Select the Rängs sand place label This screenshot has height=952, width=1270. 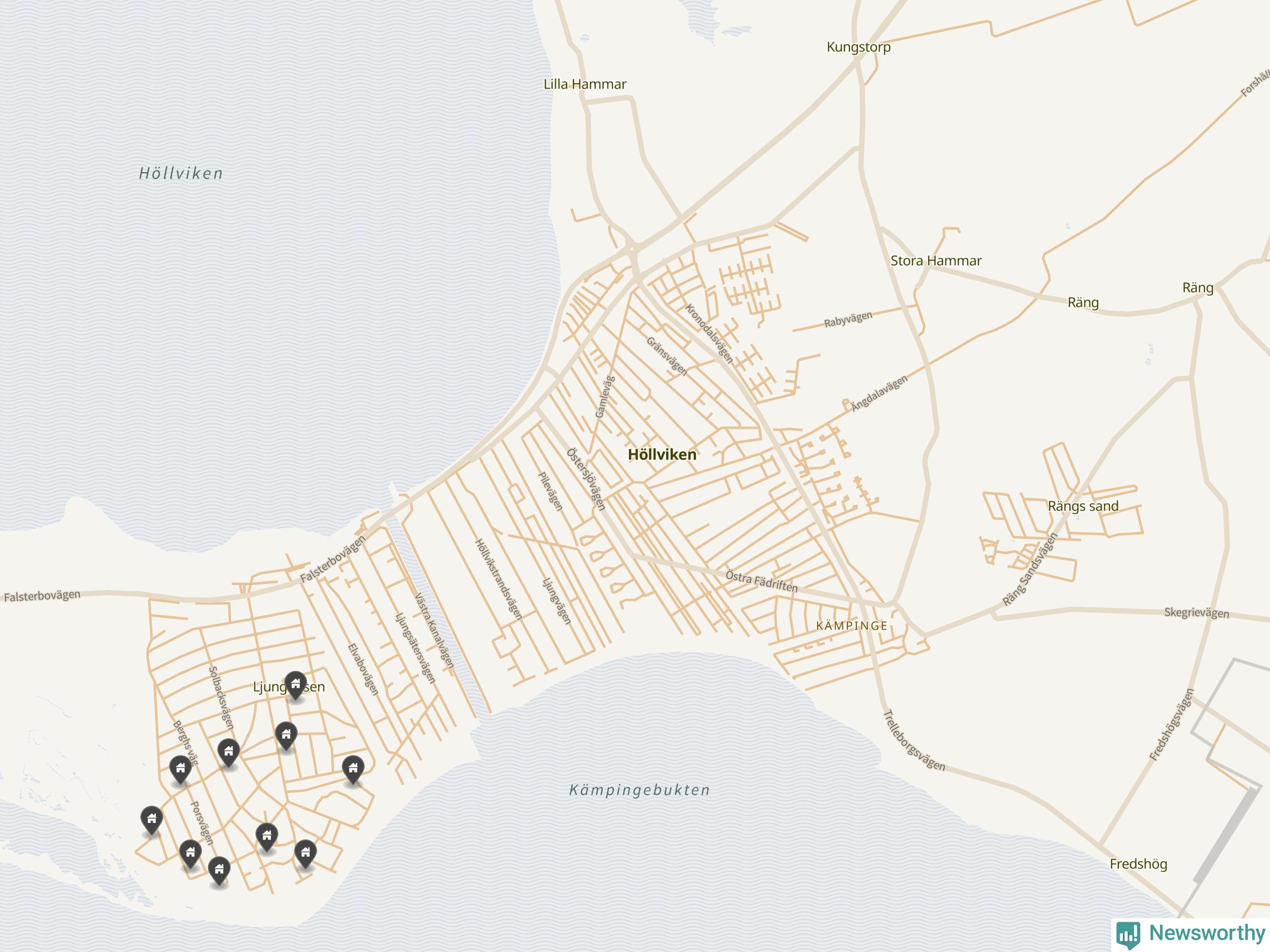(1083, 506)
